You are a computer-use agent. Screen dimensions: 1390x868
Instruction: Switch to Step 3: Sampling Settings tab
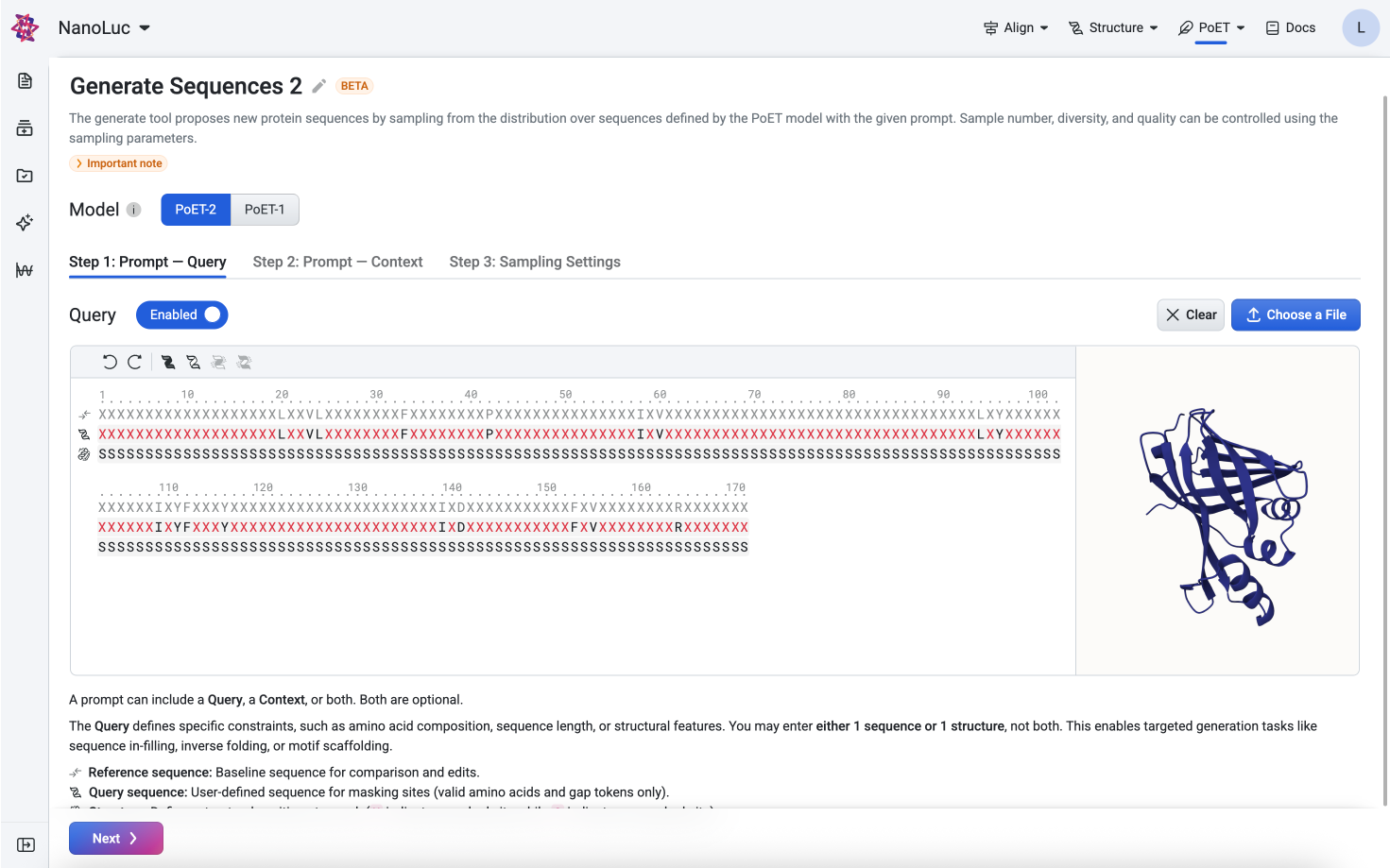[535, 262]
